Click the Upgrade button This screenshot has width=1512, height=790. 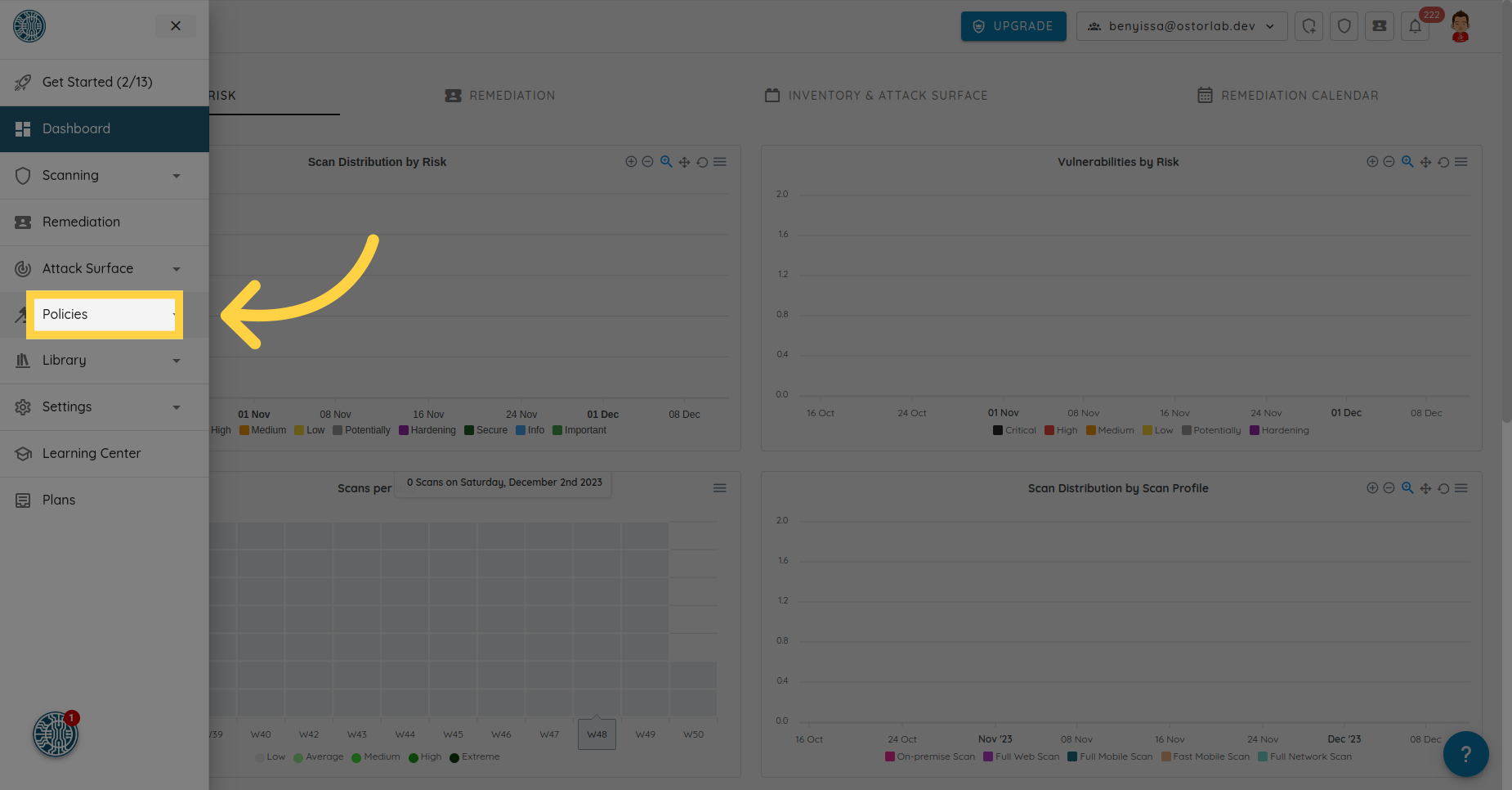1013,26
